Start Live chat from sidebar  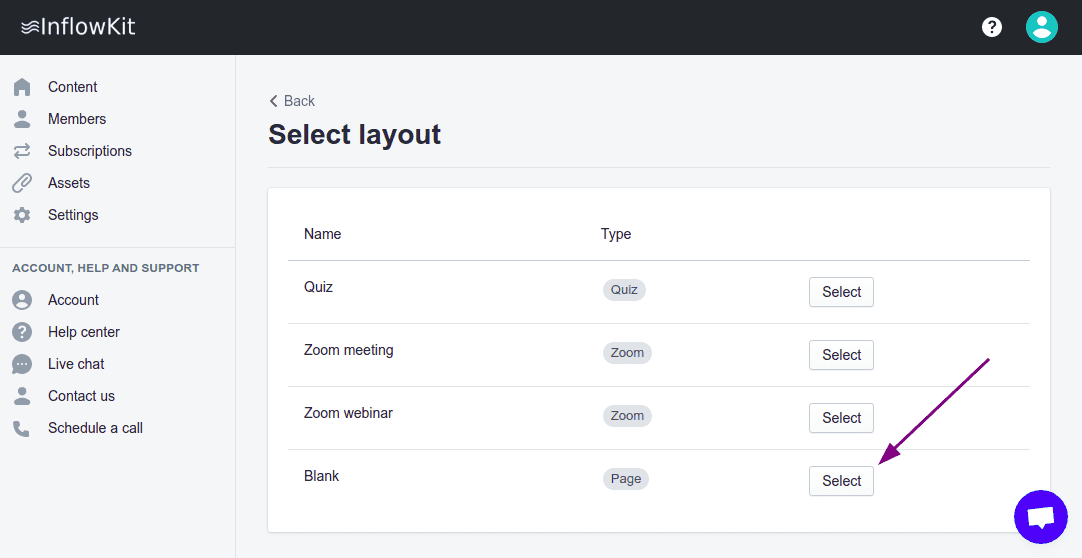tap(76, 364)
